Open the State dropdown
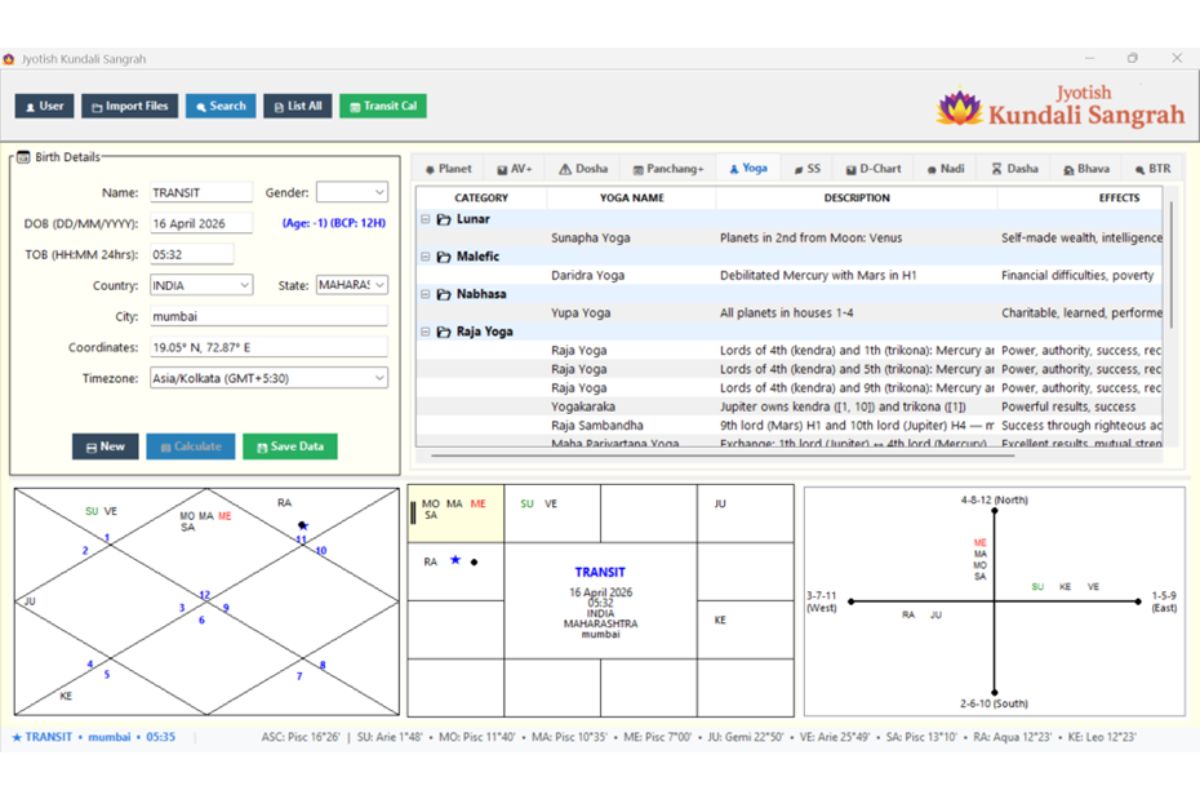The width and height of the screenshot is (1200, 800). pos(352,285)
